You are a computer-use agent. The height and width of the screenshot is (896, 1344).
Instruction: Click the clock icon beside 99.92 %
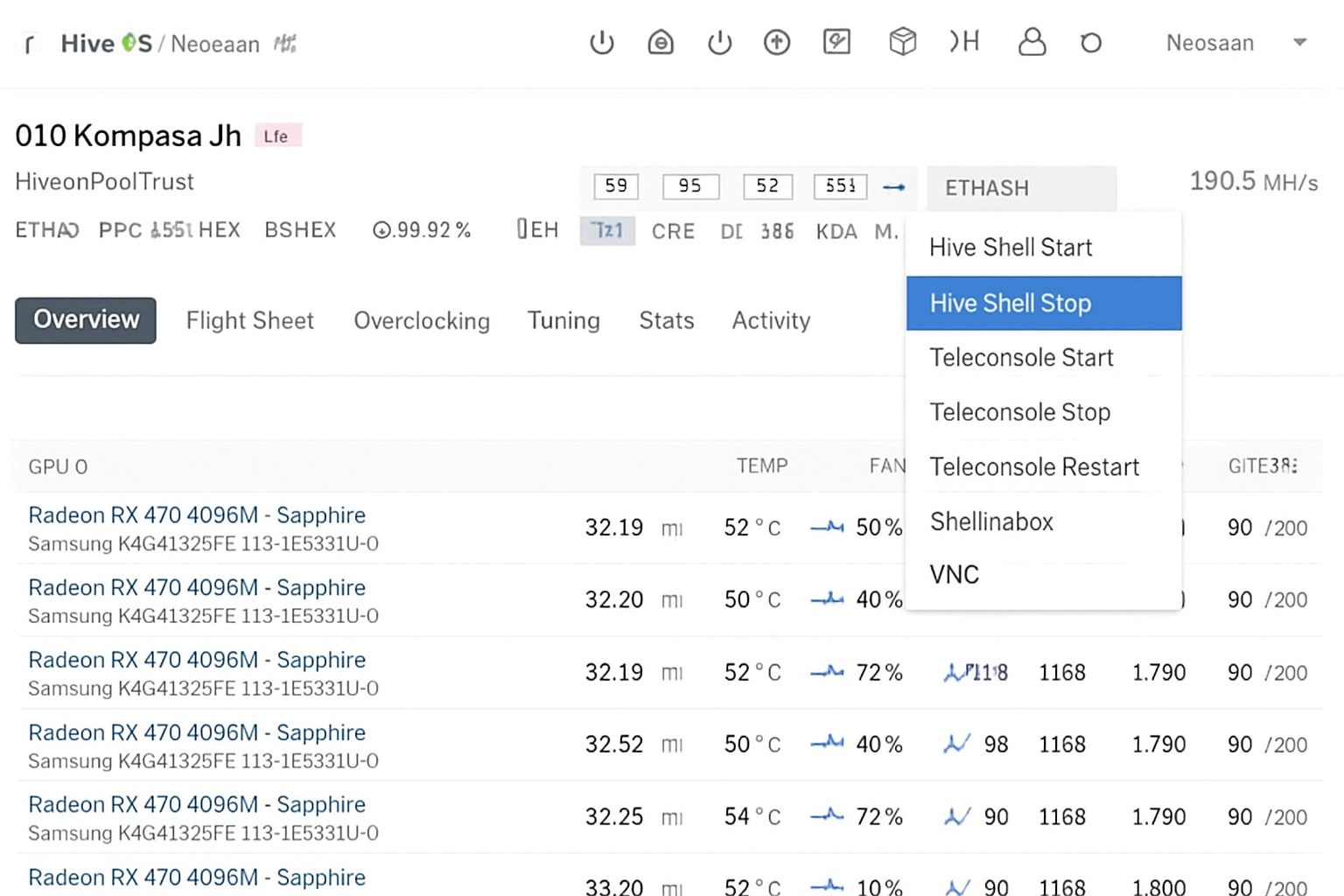point(381,230)
